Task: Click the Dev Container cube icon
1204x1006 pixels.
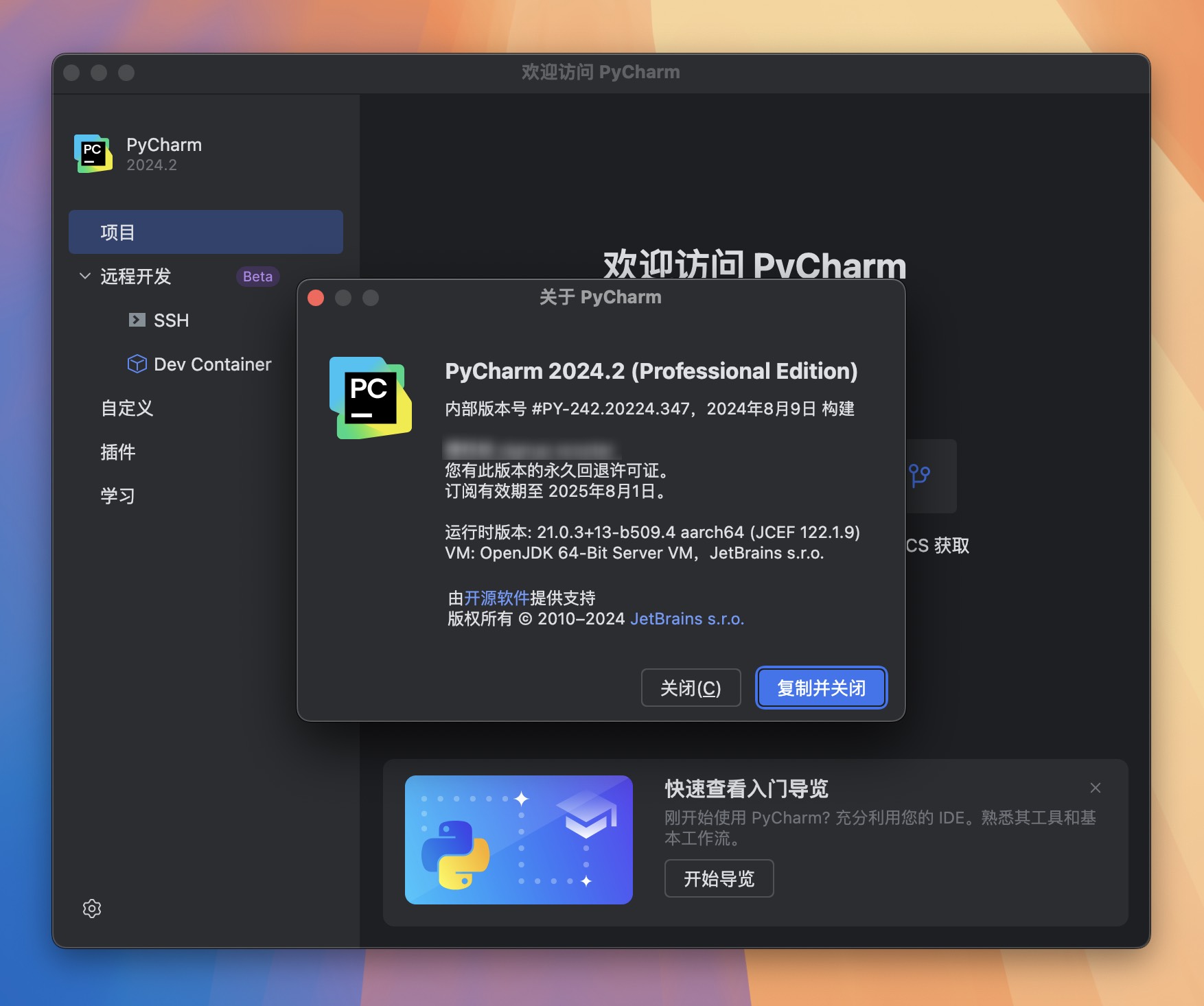Action: tap(137, 364)
